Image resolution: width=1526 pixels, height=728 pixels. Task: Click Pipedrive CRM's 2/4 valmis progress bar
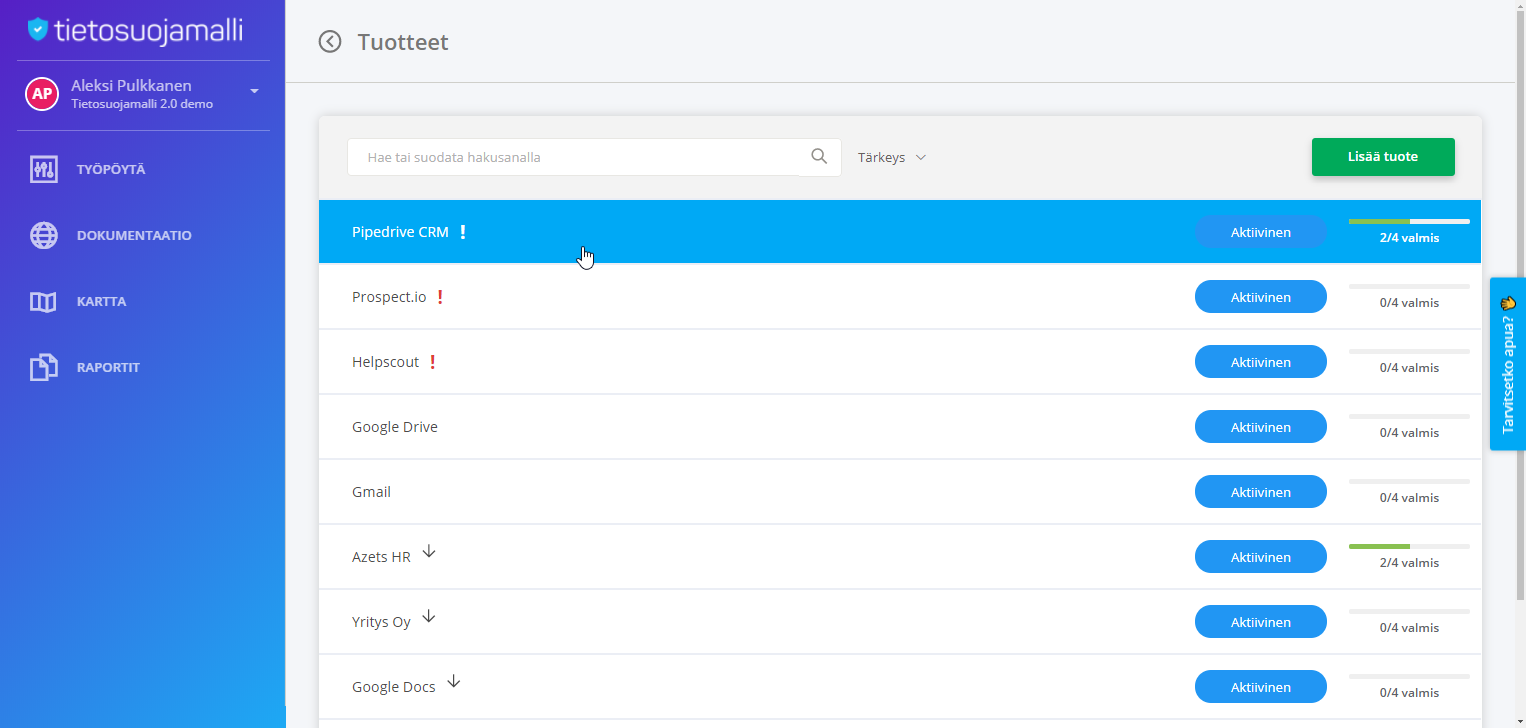coord(1409,221)
